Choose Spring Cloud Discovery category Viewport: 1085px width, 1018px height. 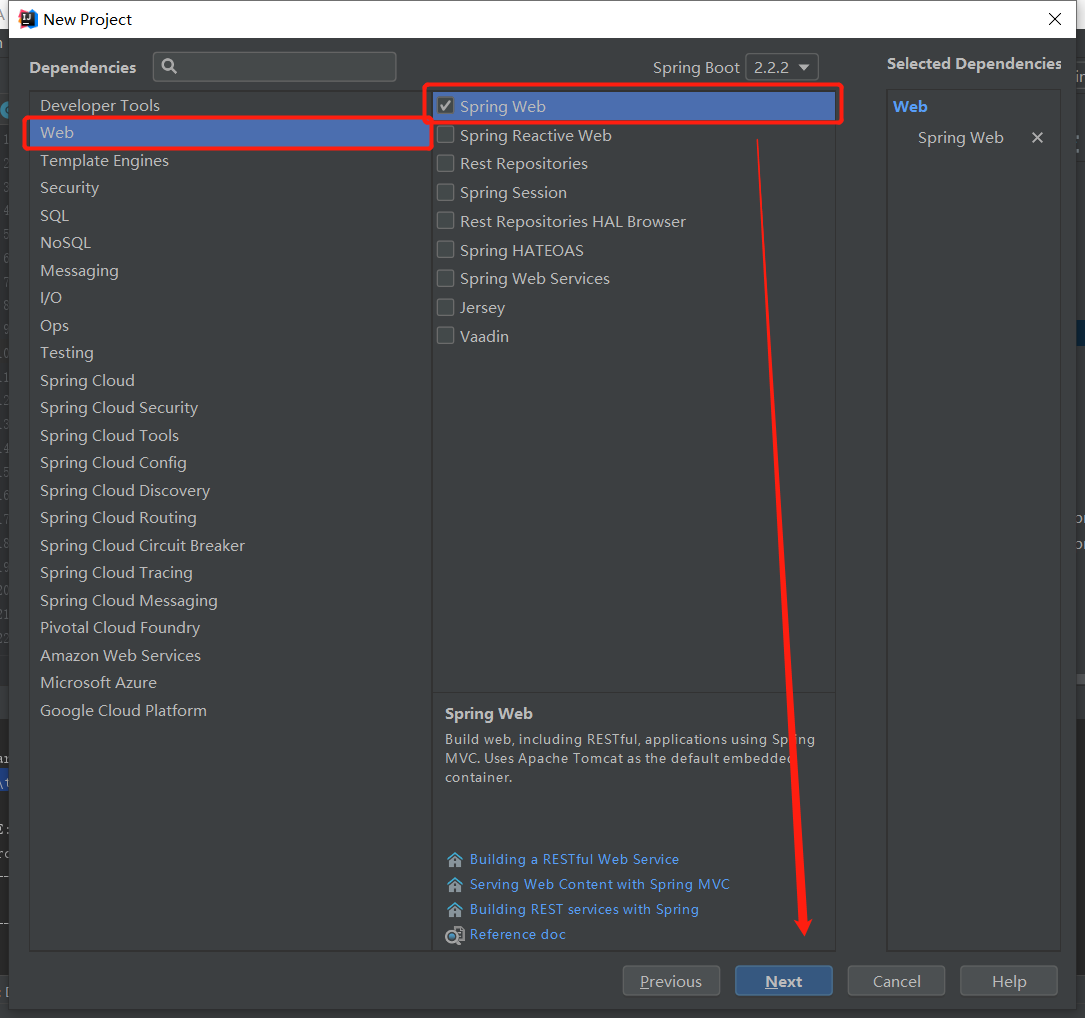pyautogui.click(x=230, y=491)
